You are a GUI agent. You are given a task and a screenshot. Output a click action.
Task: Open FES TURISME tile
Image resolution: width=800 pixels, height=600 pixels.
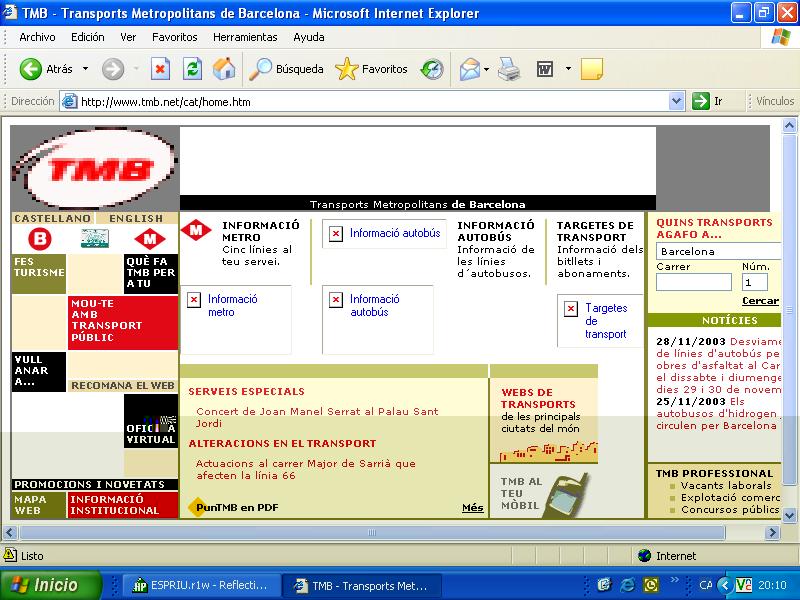pyautogui.click(x=39, y=273)
